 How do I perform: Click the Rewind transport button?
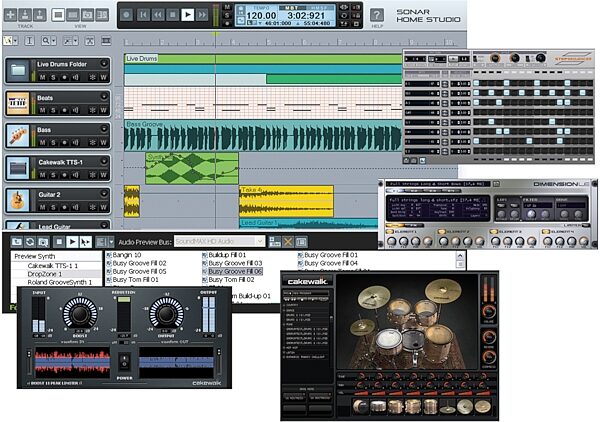pyautogui.click(x=158, y=15)
